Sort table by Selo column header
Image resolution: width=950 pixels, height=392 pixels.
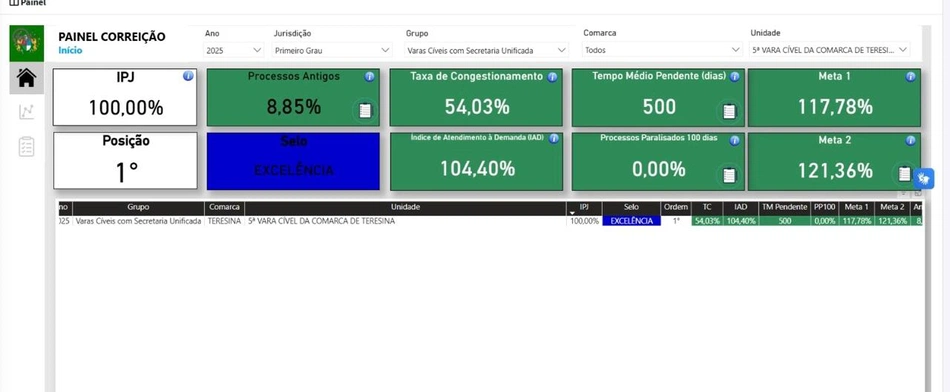tap(631, 207)
